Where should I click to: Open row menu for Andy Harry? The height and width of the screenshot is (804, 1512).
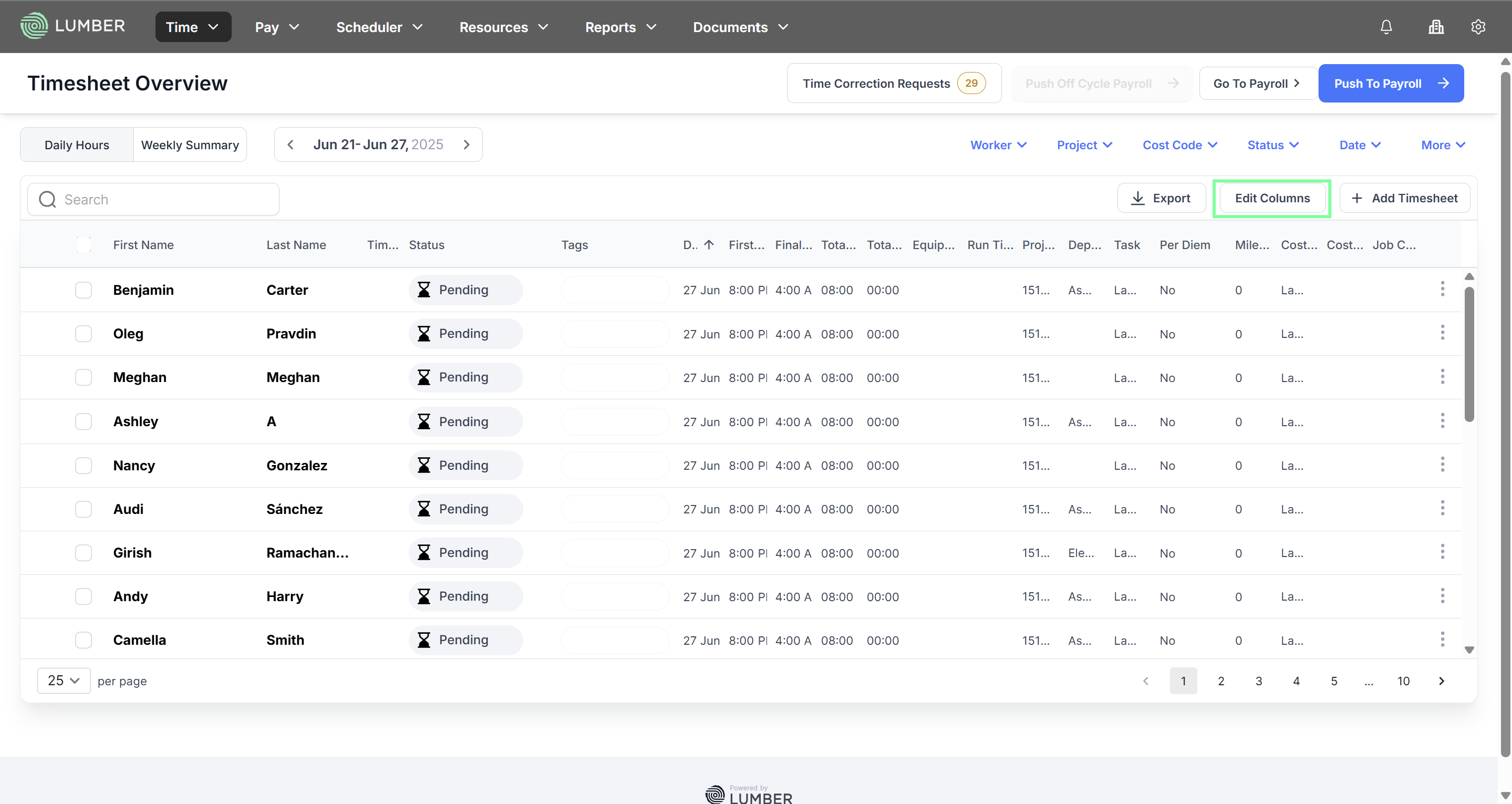pos(1442,596)
